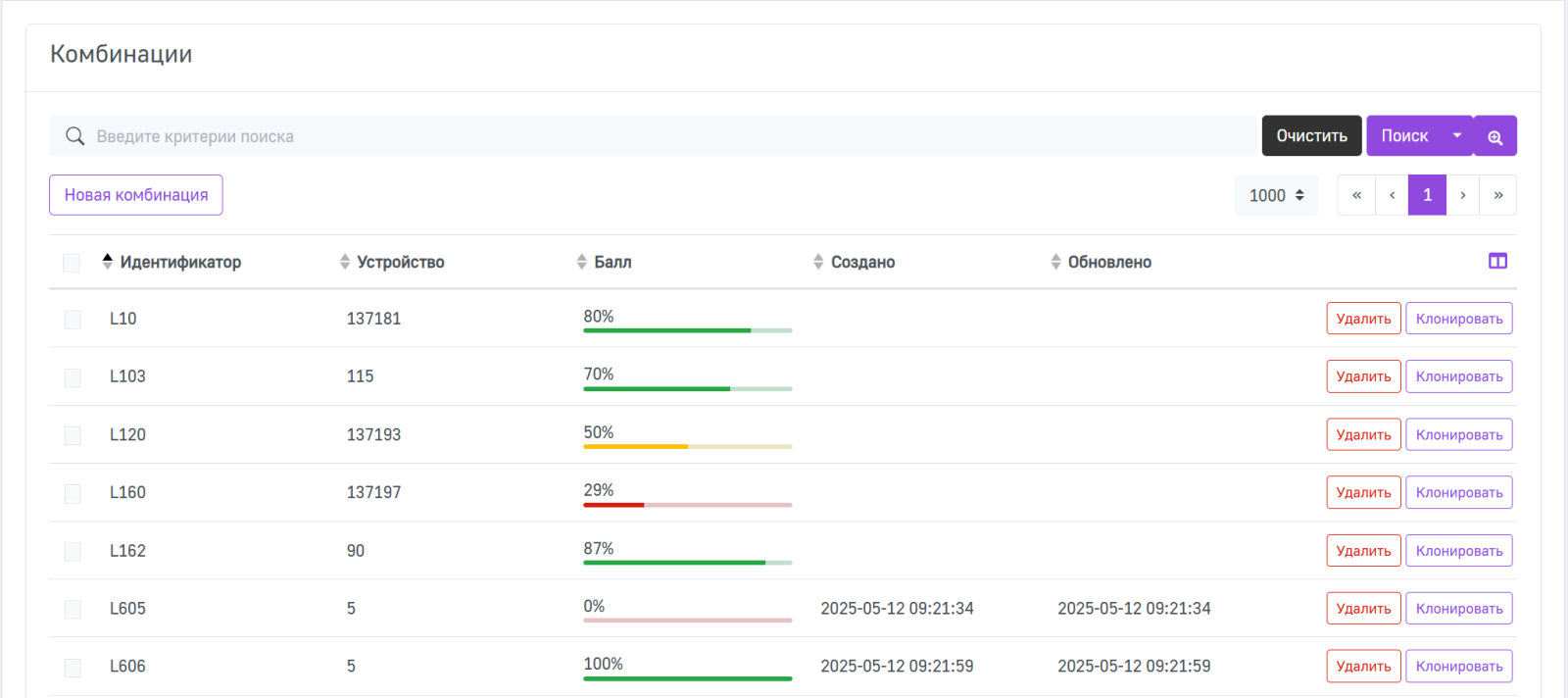Screen dimensions: 1568x698
Task: Click the 100% score value
Action: (x=604, y=664)
